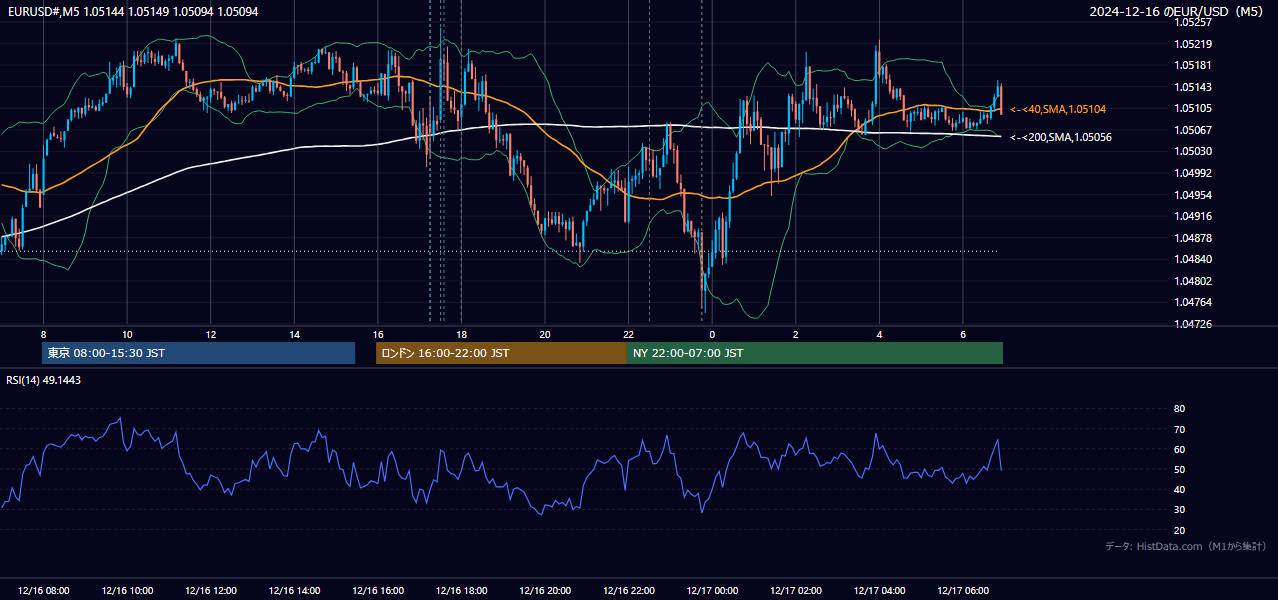Screen dimensions: 1278x600
Task: Click the 1.04802 price axis label
Action: click(x=1193, y=281)
